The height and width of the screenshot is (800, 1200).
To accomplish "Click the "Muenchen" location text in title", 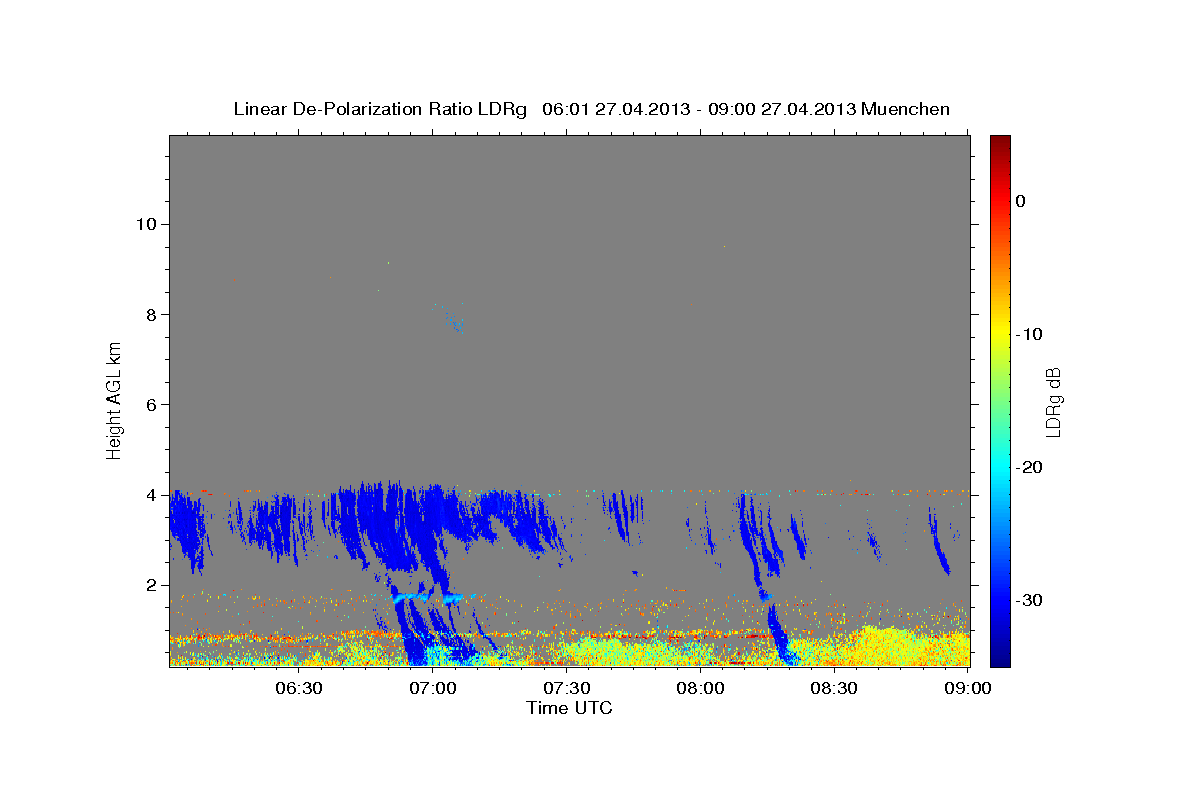I will pyautogui.click(x=906, y=109).
